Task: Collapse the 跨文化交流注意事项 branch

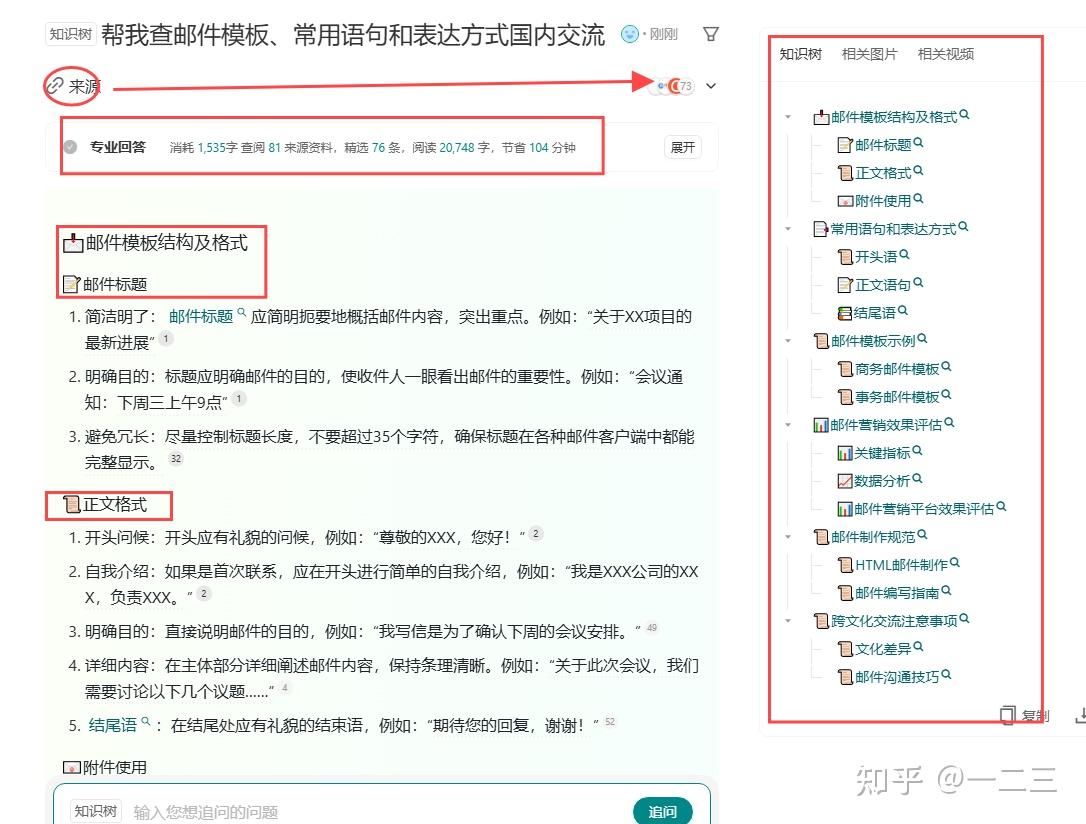Action: click(787, 620)
